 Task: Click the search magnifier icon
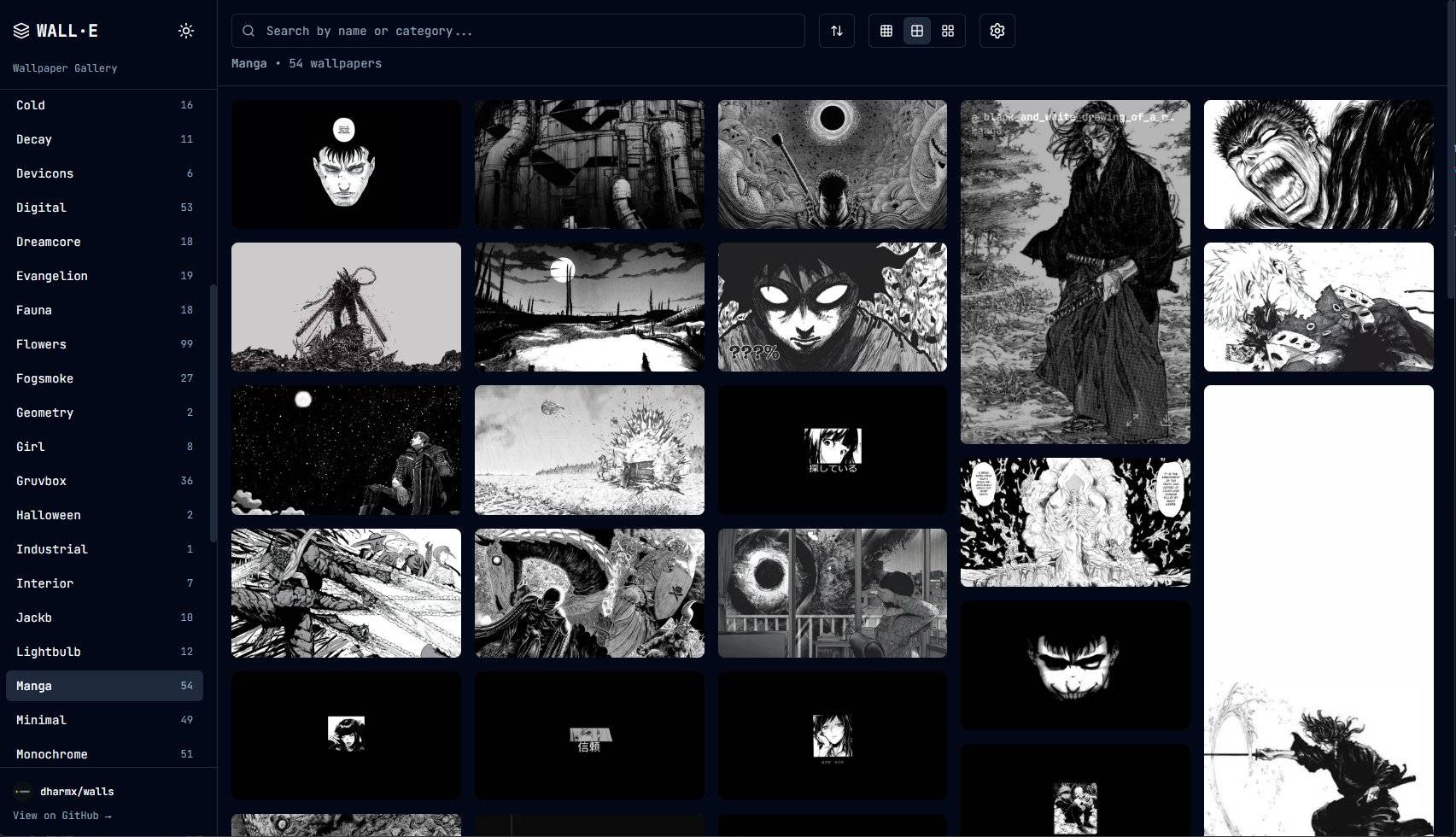click(x=248, y=30)
